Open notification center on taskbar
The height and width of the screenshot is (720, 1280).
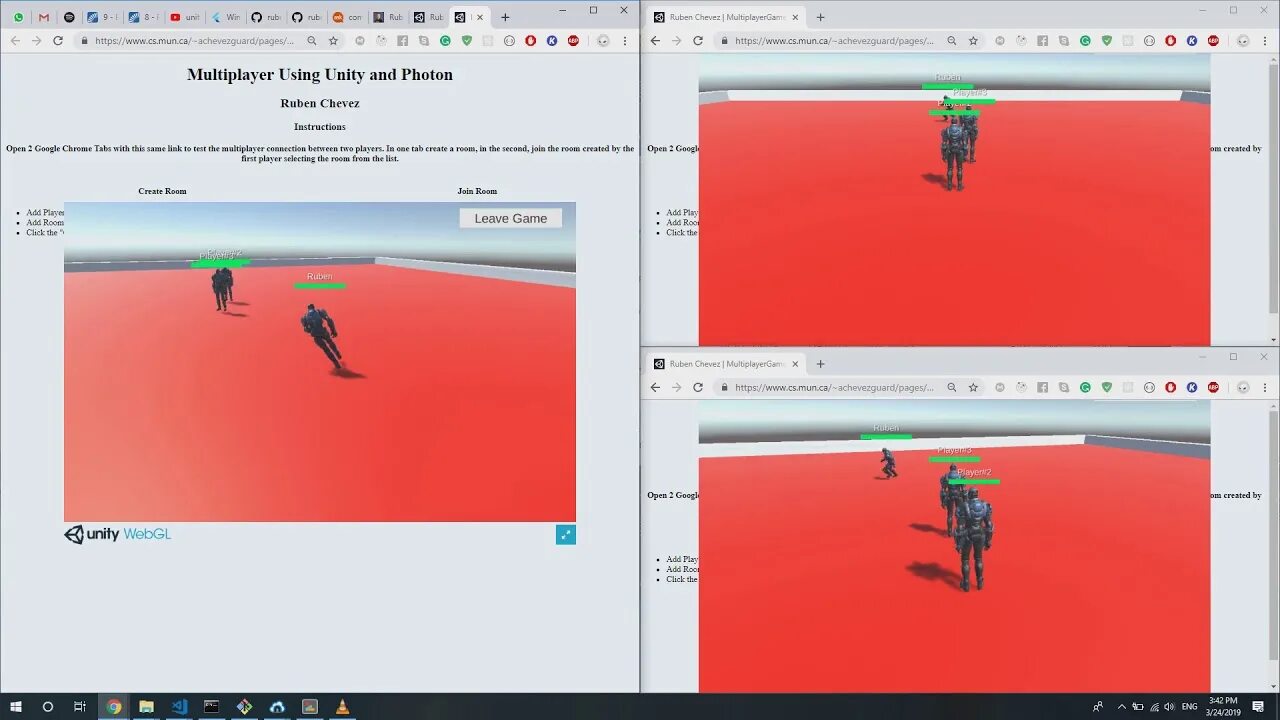[1258, 706]
